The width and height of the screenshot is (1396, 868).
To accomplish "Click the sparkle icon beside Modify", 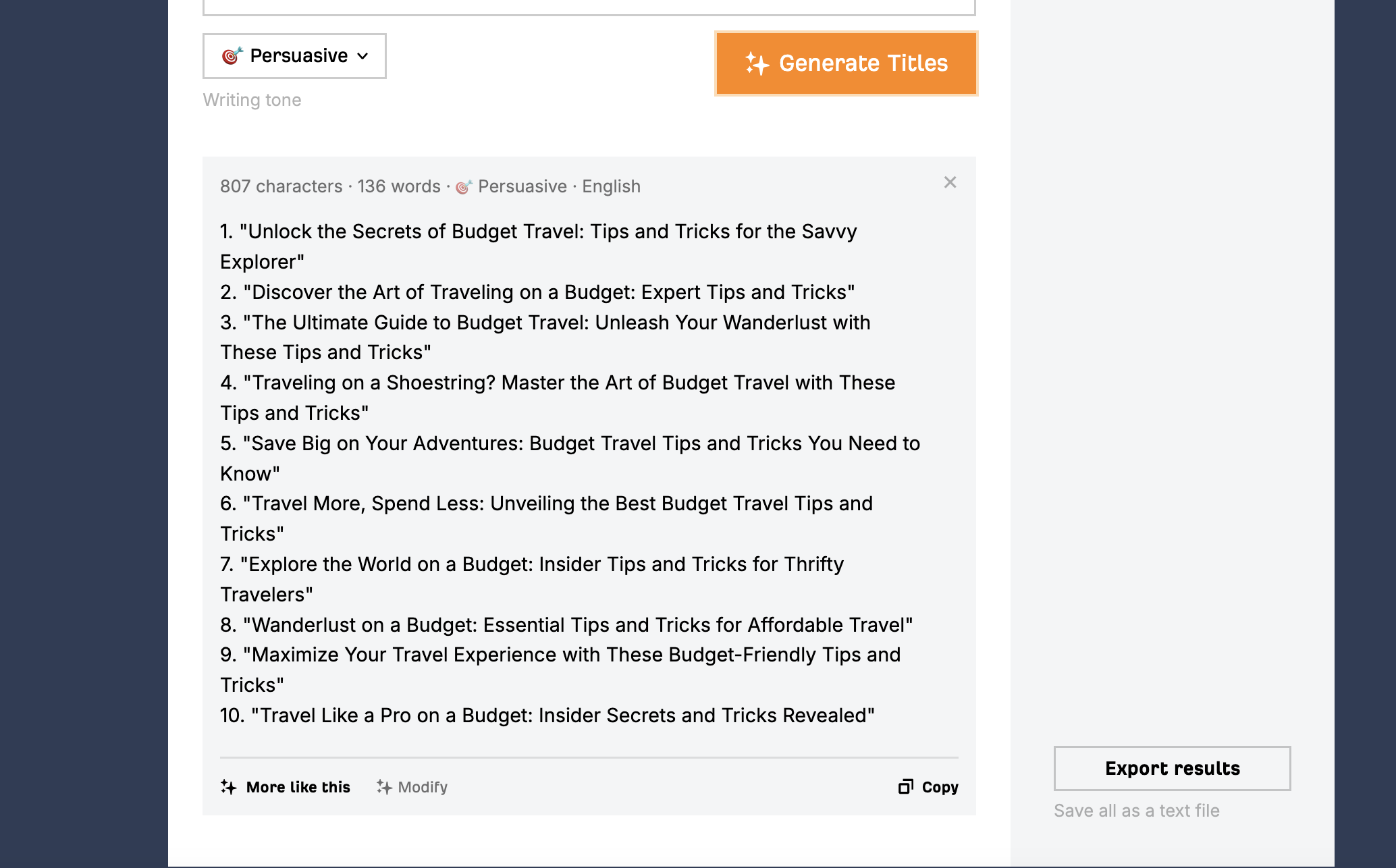I will (384, 787).
